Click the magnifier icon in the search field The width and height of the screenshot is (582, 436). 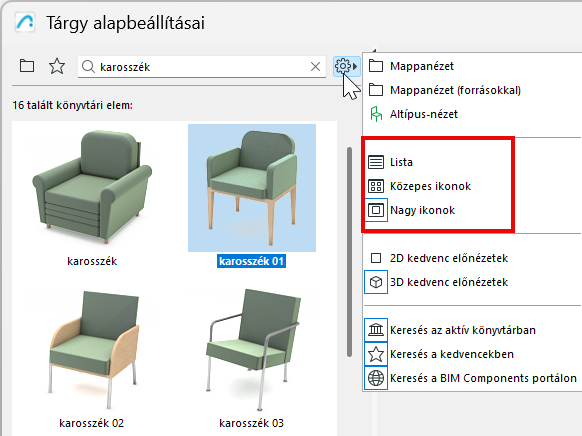(x=88, y=67)
